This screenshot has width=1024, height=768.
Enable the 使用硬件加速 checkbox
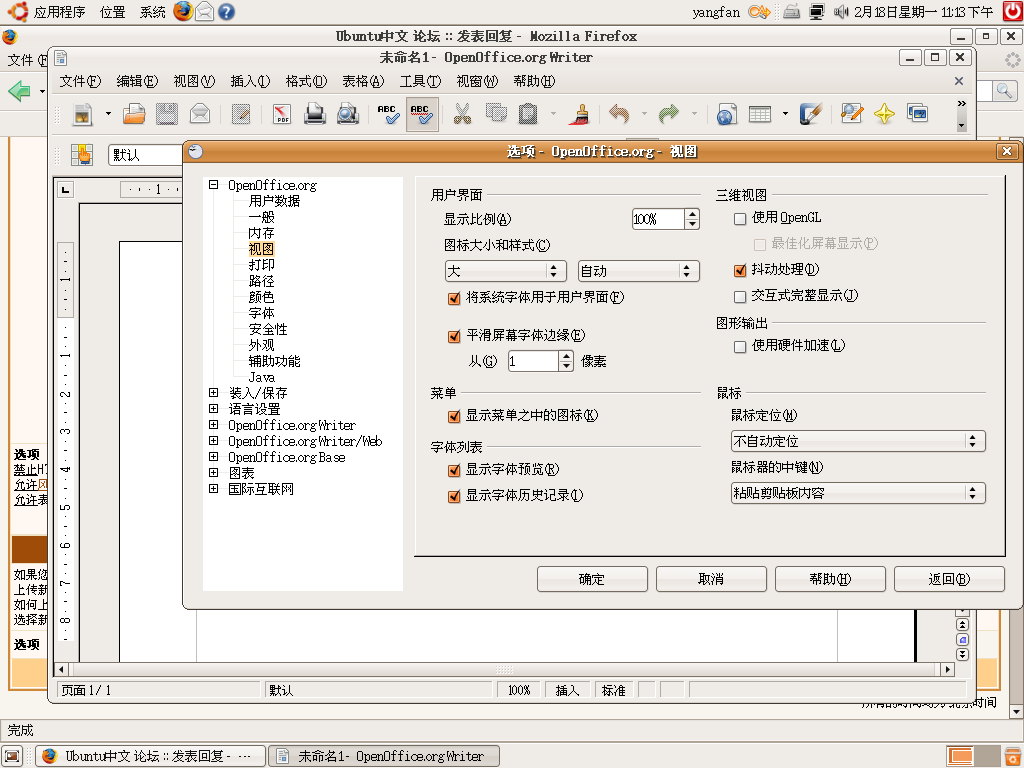tap(740, 347)
